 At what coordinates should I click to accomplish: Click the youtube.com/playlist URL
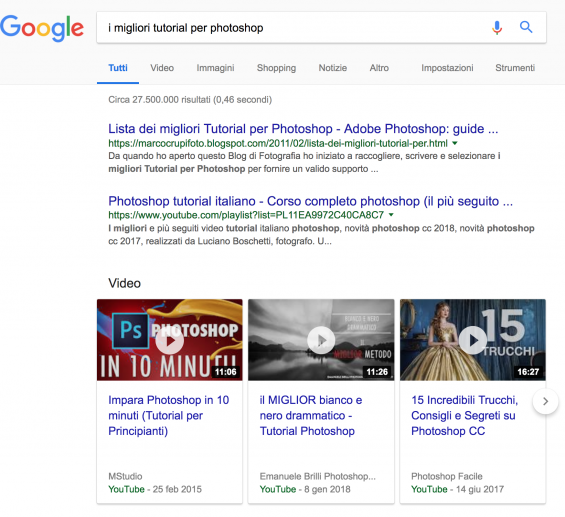point(246,215)
